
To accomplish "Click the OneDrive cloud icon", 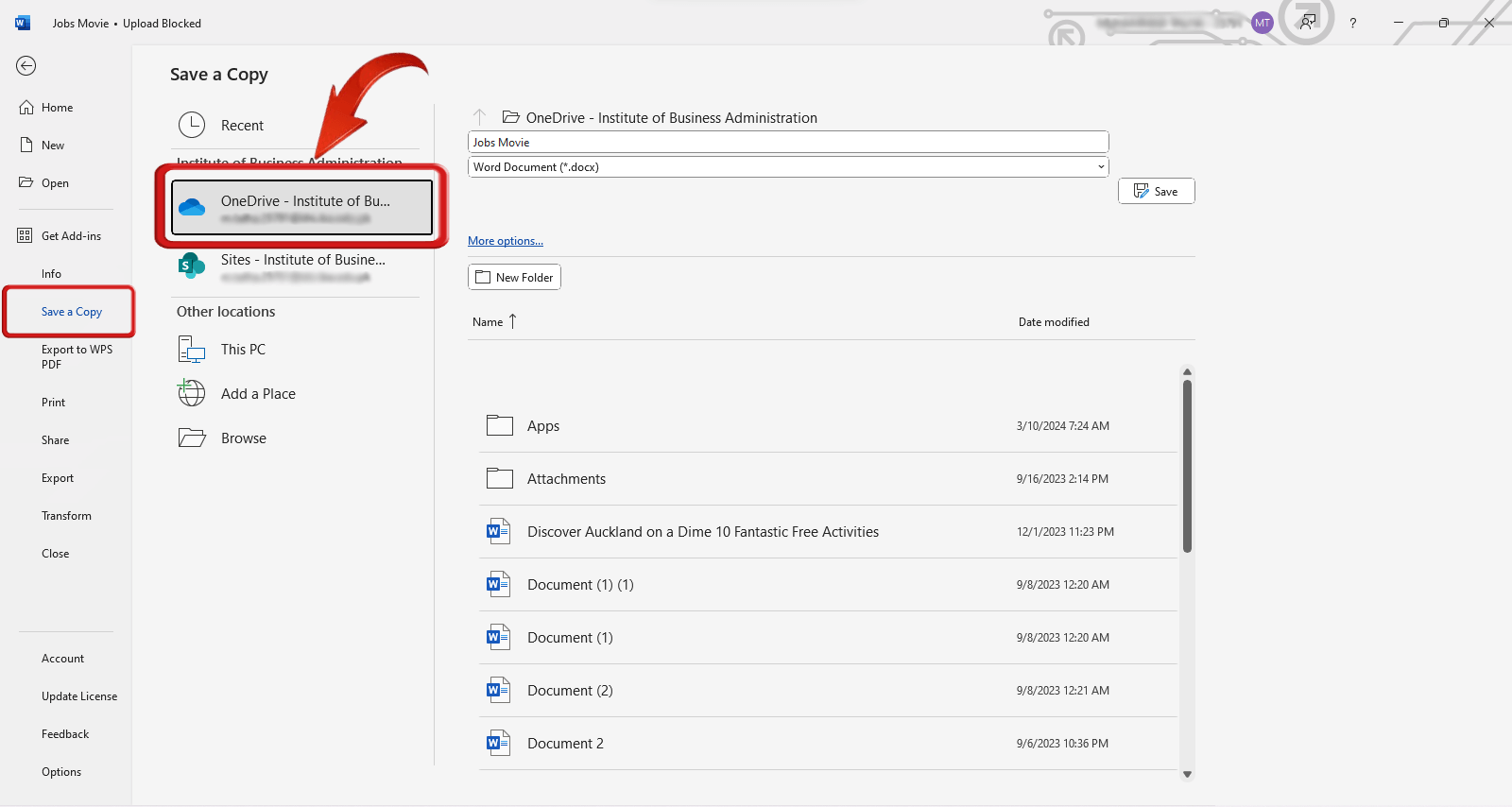I will [x=192, y=207].
